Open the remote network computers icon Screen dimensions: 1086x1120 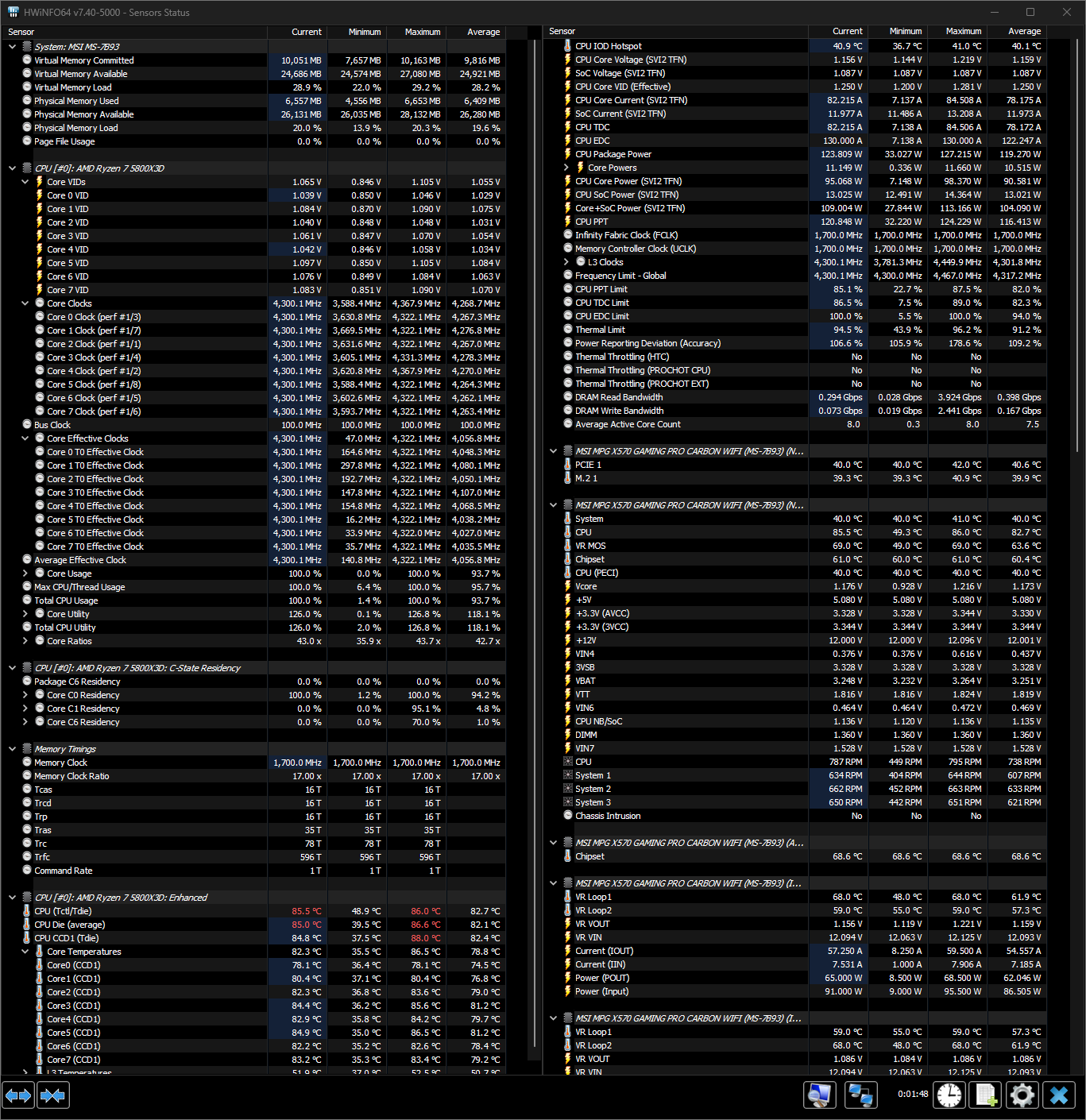861,1095
